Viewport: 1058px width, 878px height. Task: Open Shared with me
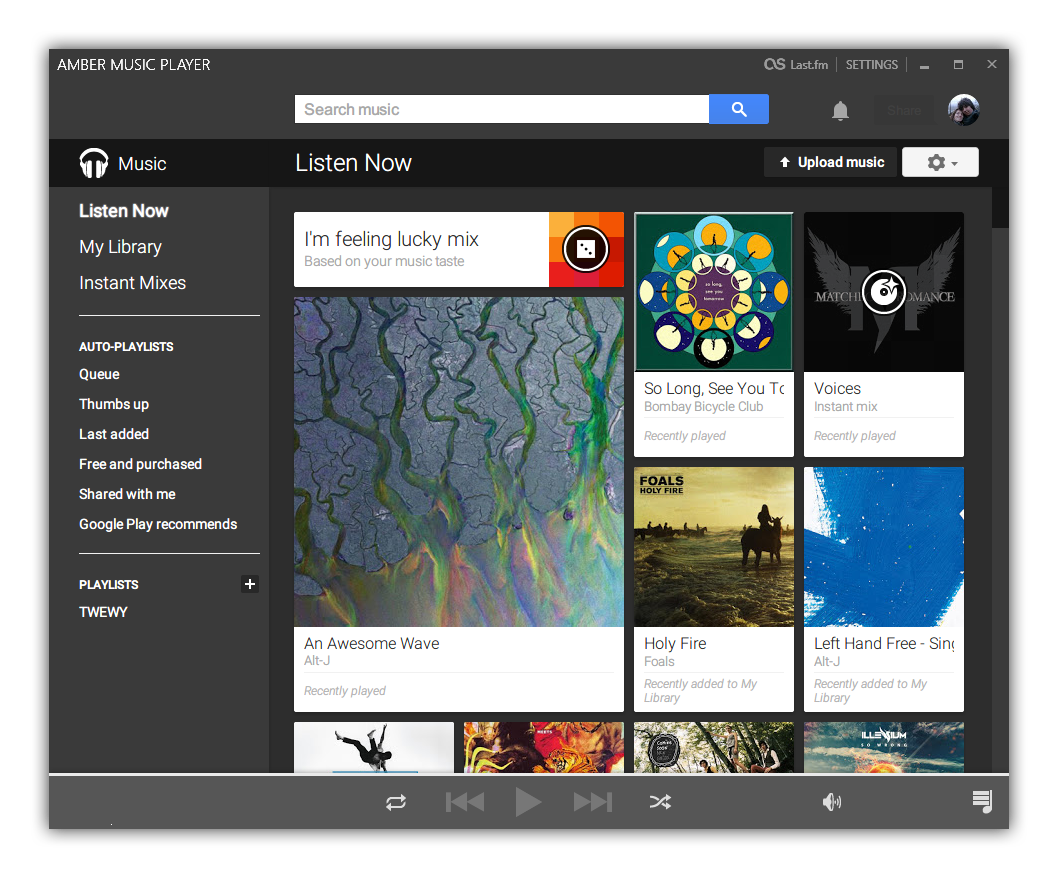[x=127, y=494]
